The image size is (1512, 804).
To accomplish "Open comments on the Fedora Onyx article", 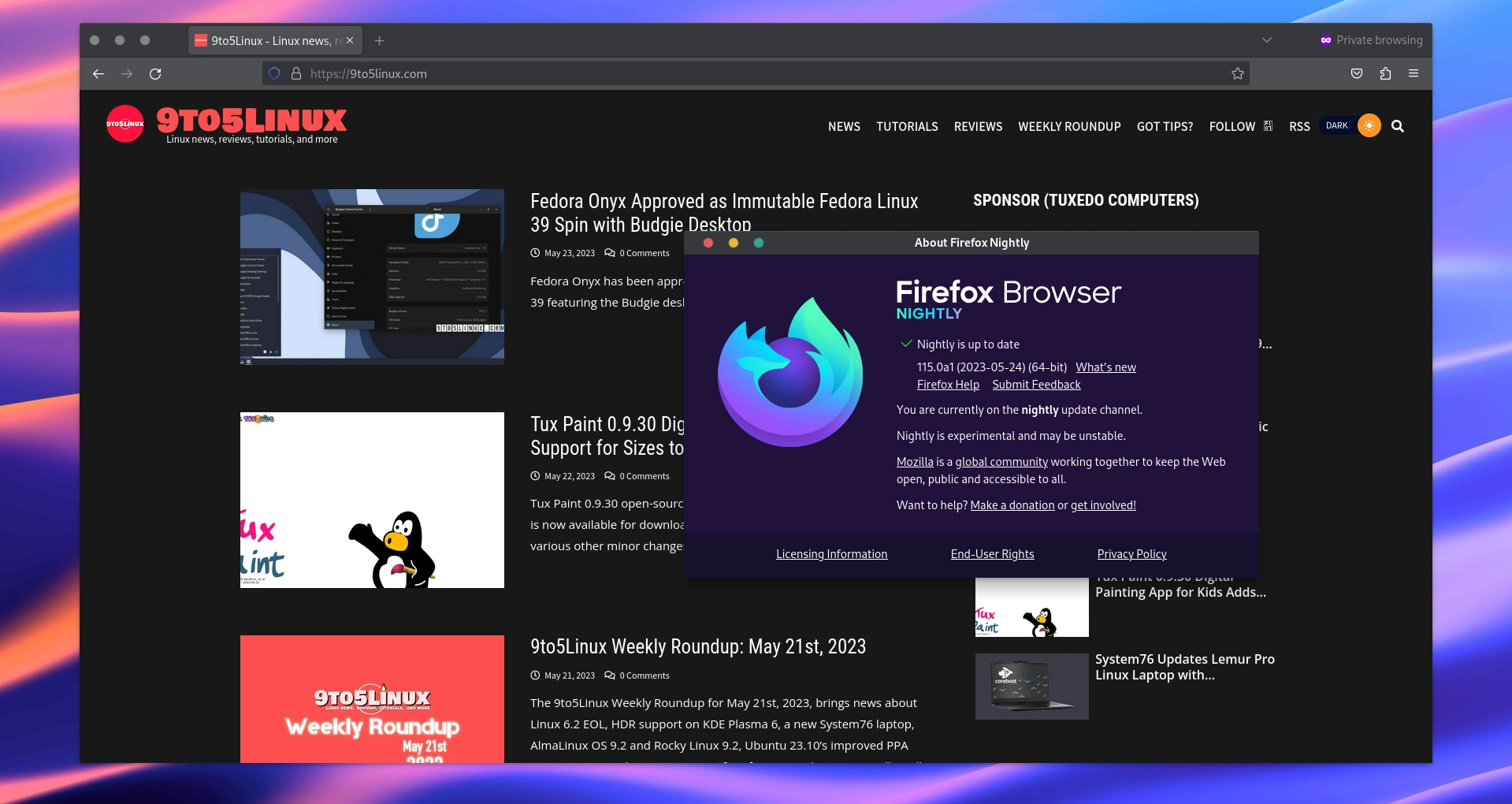I will coord(637,253).
